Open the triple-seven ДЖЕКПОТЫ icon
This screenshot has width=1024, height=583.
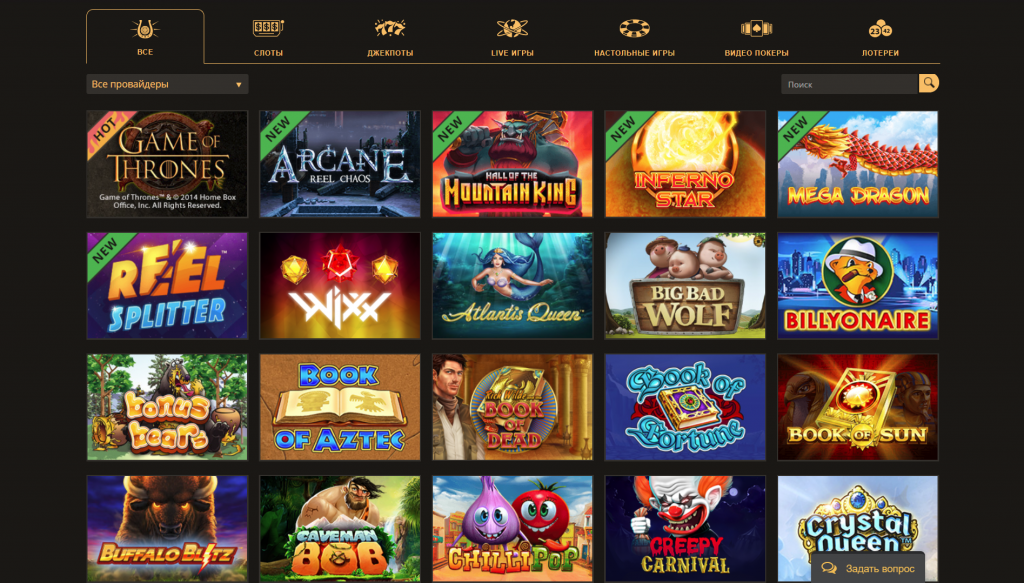pos(390,28)
